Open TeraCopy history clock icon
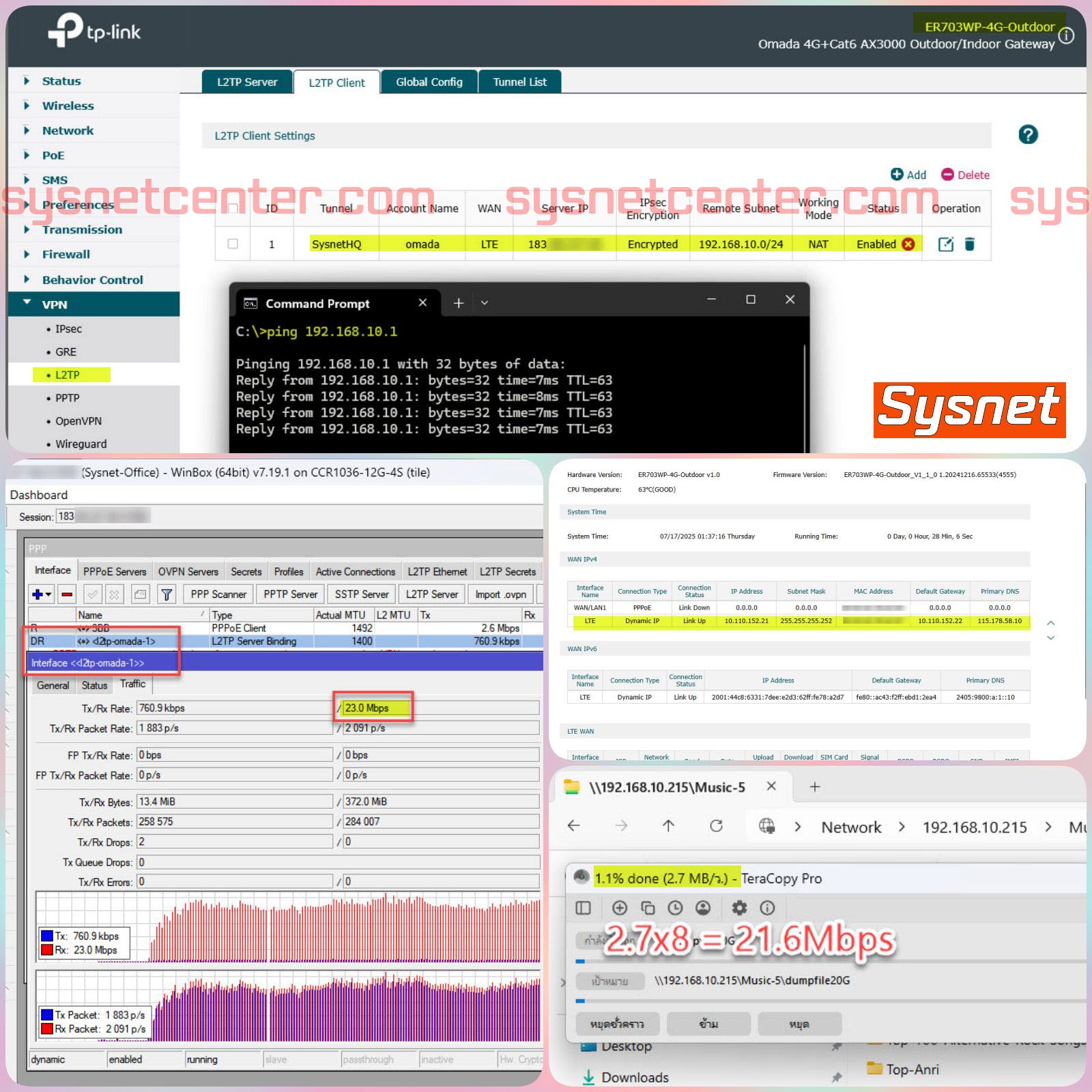1092x1092 pixels. 675,908
